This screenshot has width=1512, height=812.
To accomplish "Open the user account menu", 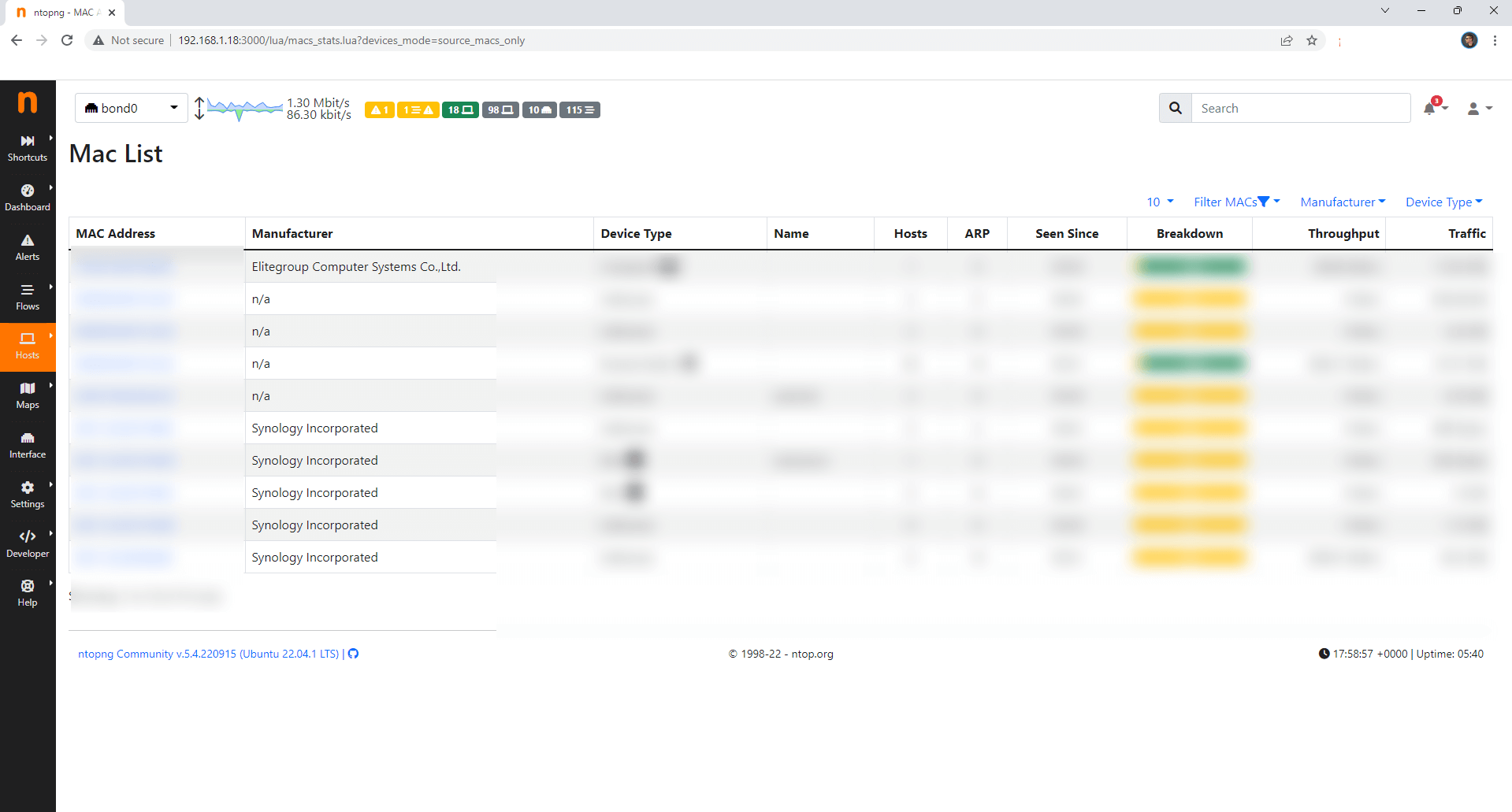I will (x=1479, y=109).
